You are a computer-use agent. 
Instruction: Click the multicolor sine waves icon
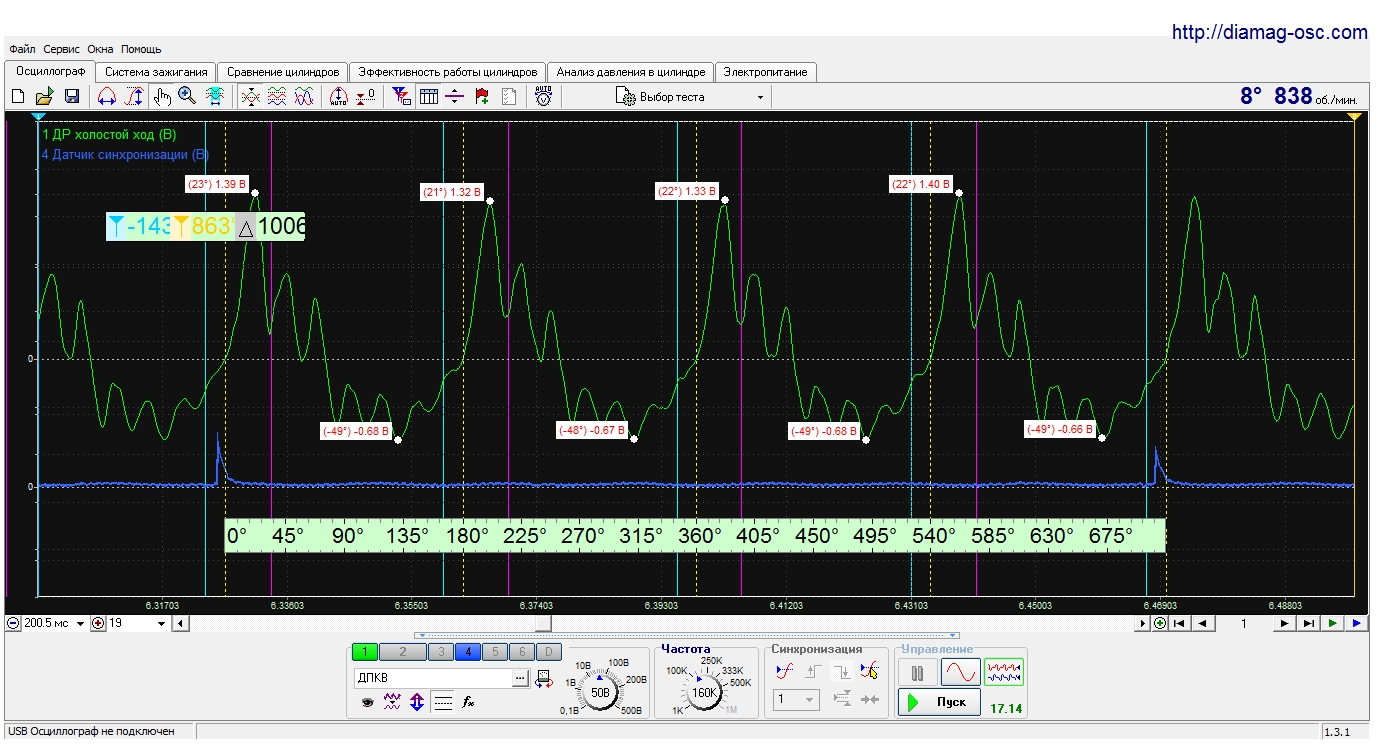pyautogui.click(x=304, y=97)
